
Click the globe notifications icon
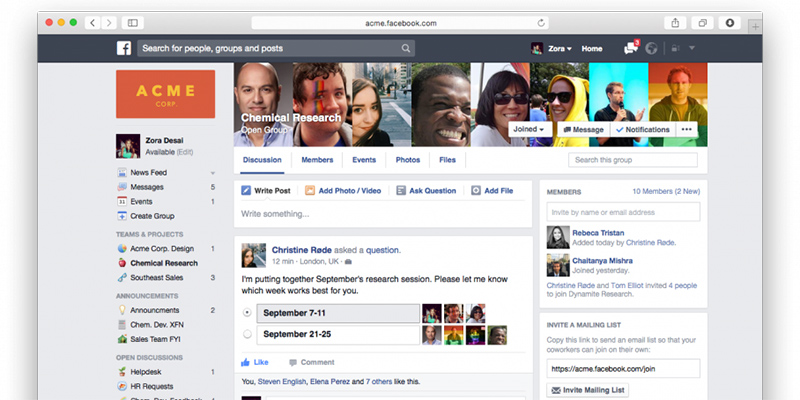tap(653, 48)
